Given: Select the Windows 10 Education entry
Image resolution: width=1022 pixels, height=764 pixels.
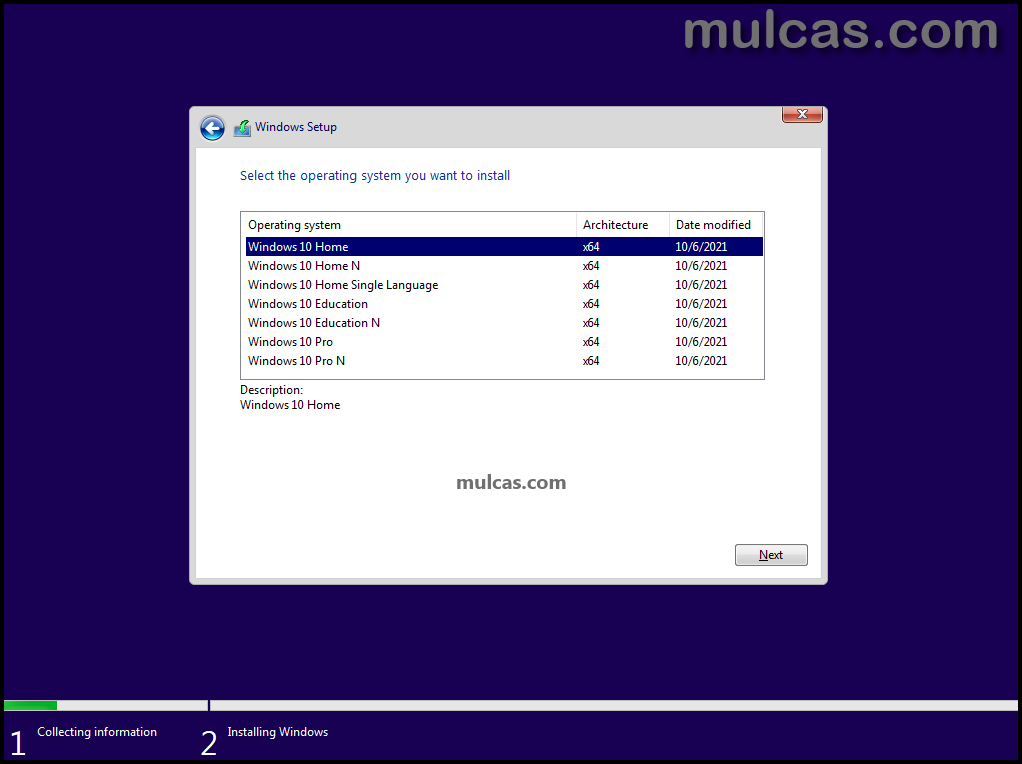Looking at the screenshot, I should pyautogui.click(x=308, y=304).
